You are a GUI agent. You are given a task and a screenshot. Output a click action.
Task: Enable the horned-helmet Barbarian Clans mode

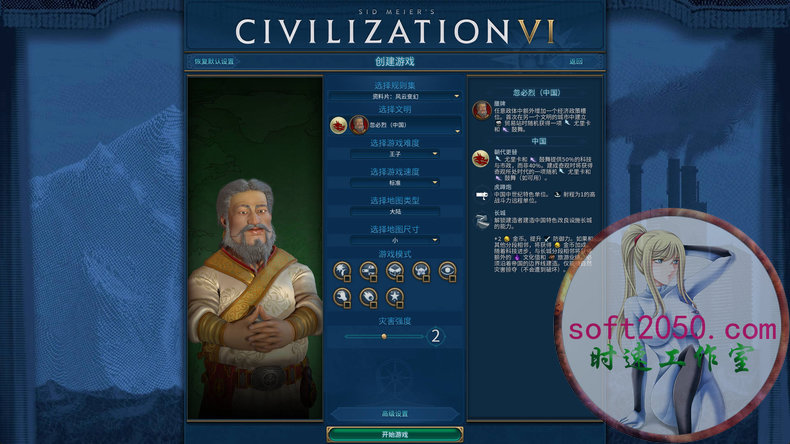pos(421,271)
